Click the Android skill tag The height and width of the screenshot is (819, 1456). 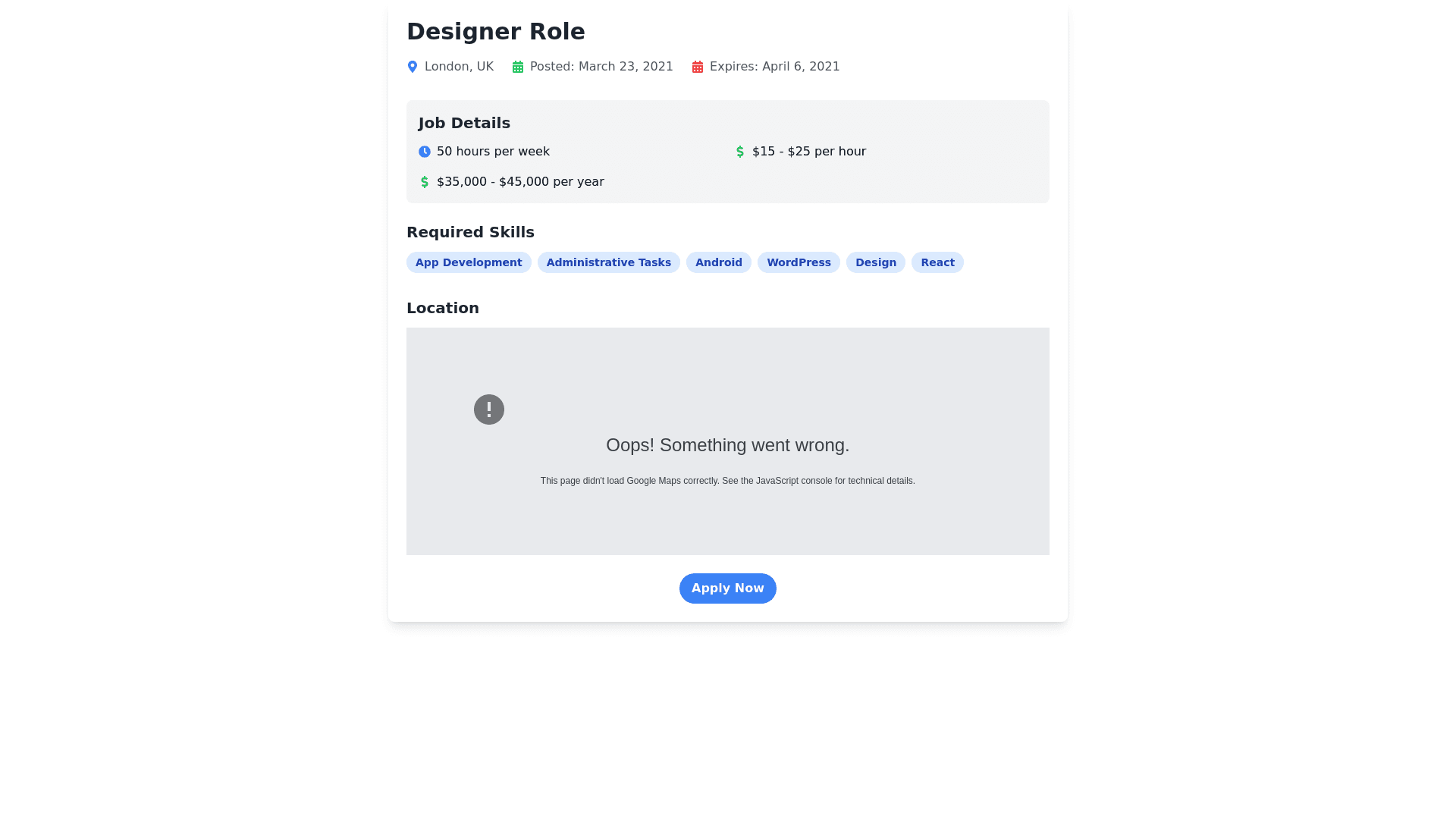tap(718, 262)
